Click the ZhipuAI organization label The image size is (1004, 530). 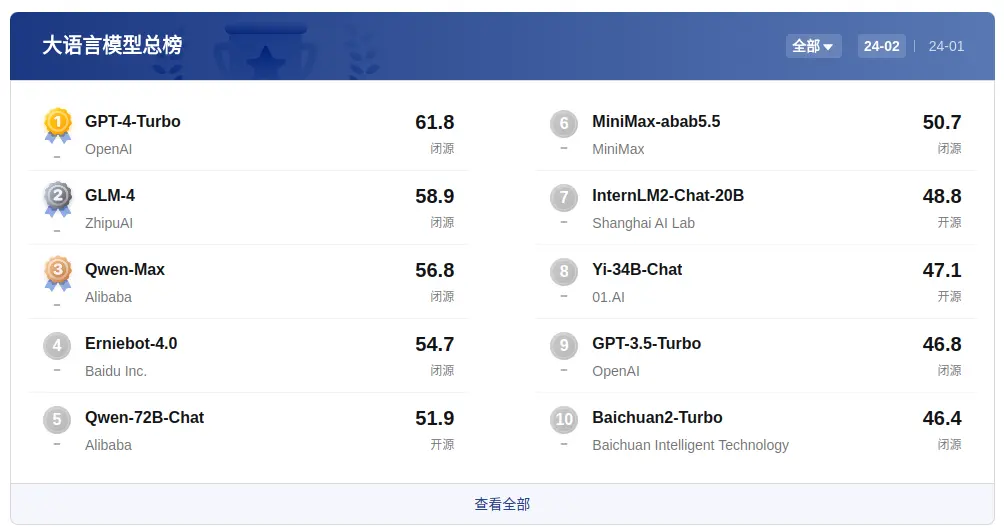[x=109, y=223]
